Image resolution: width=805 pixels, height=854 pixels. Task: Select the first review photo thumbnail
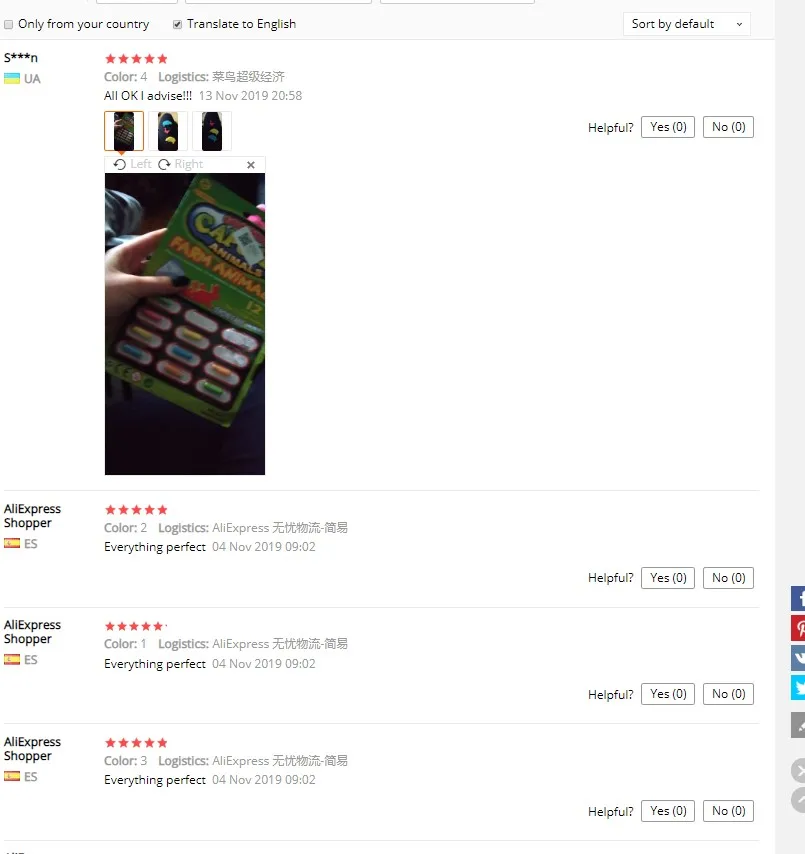[124, 131]
